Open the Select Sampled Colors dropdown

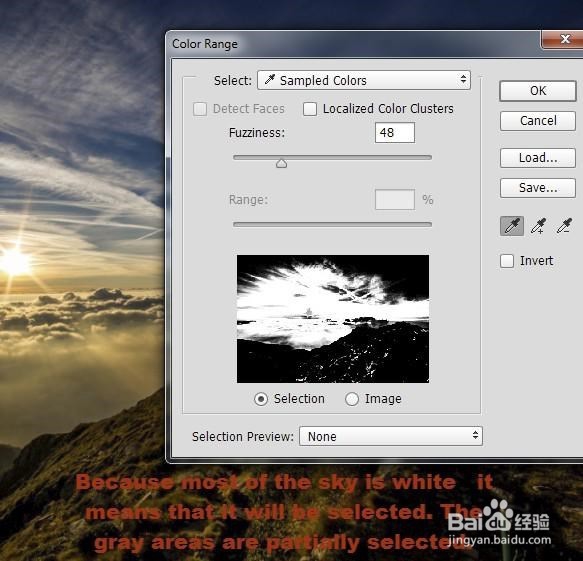[364, 80]
